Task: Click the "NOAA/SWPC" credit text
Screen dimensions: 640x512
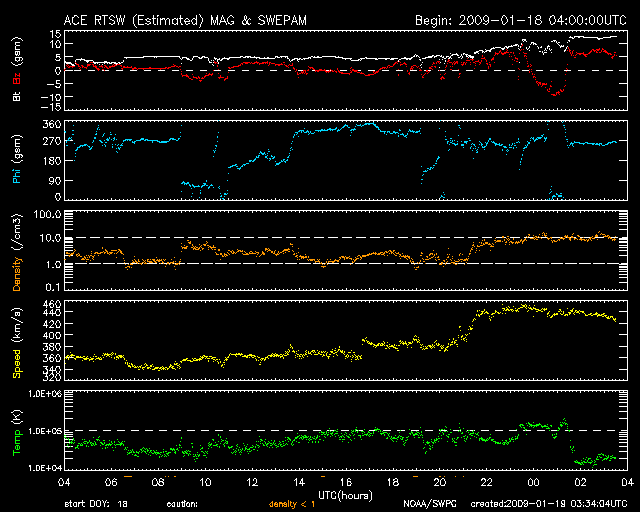Action: click(x=430, y=504)
